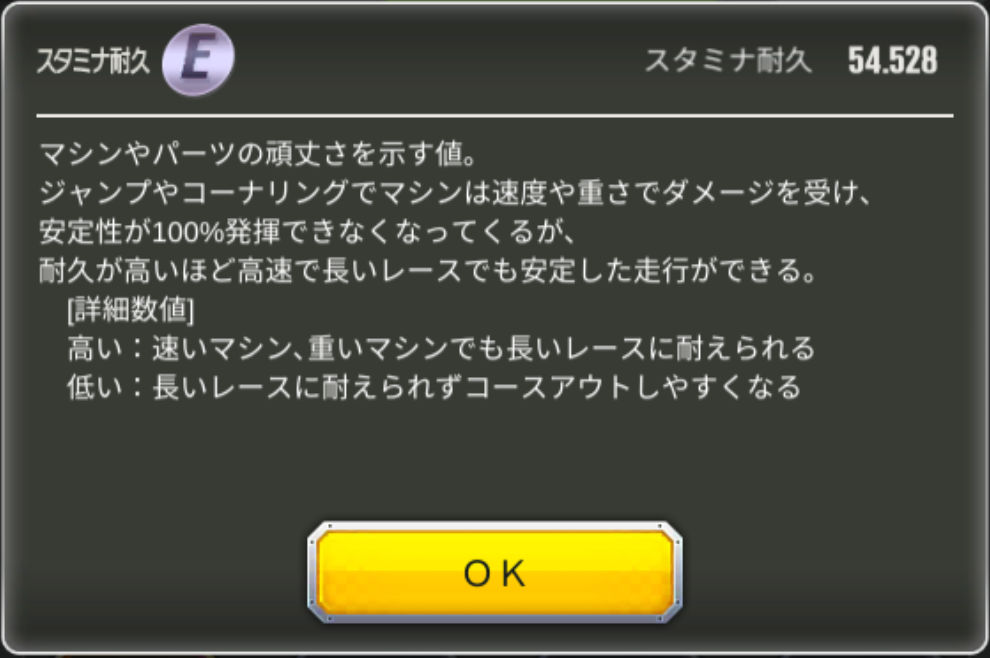
Task: Click the white divider line under the header
Action: coord(494,116)
